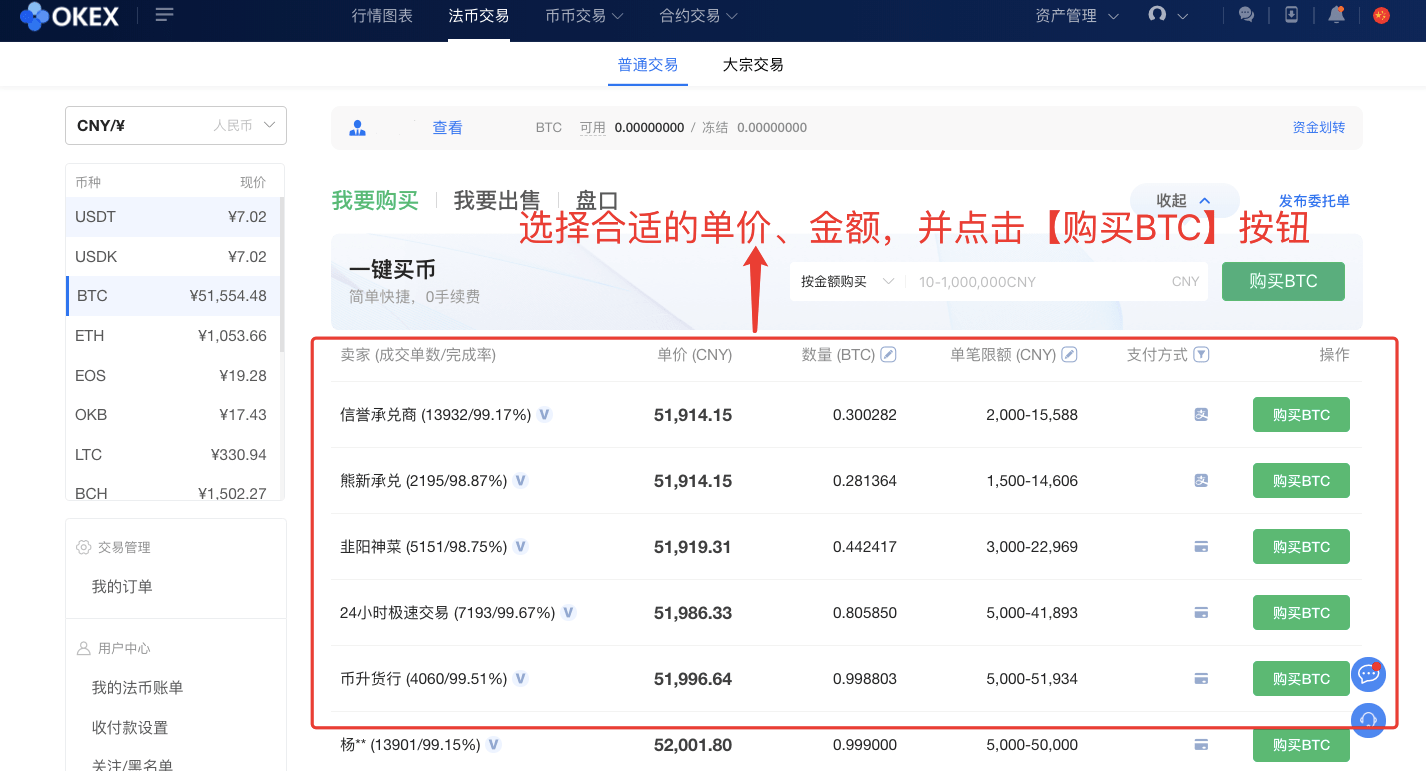The image size is (1426, 771).
Task: Open the CNY/¥ currency dropdown
Action: 176,125
